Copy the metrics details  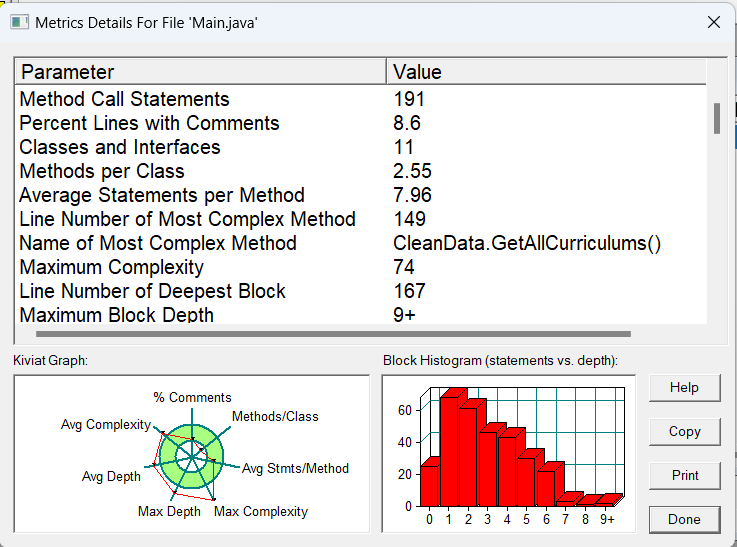coord(684,432)
